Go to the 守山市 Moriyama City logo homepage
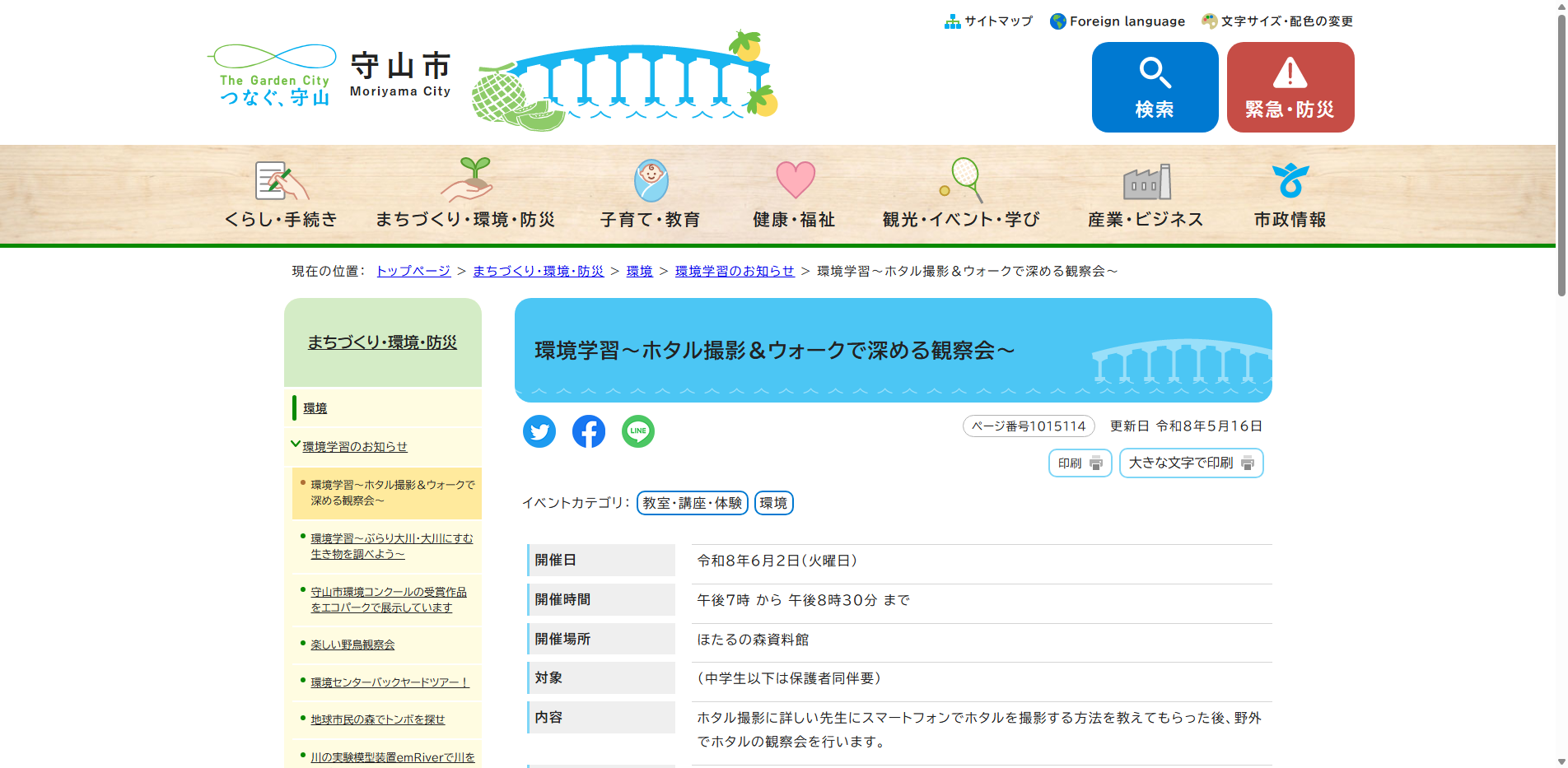This screenshot has height=768, width=1568. point(400,74)
